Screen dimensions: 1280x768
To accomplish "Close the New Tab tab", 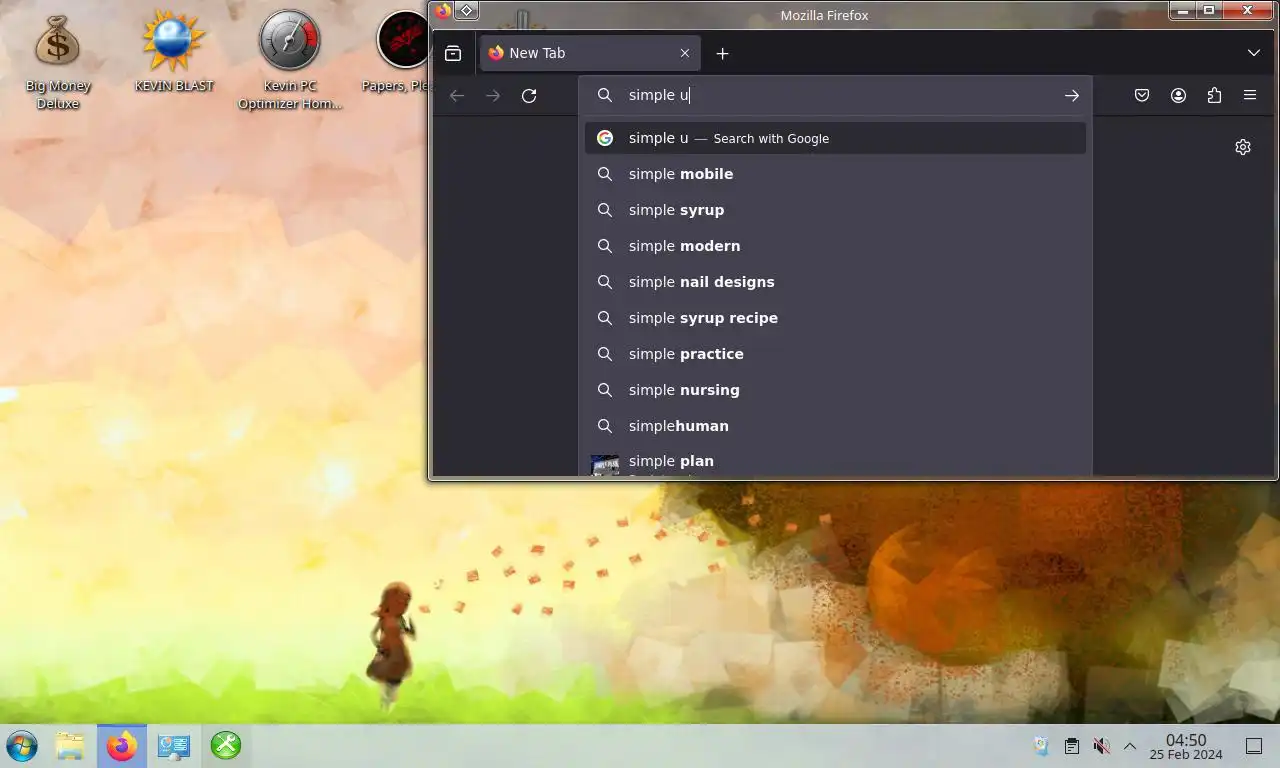I will (685, 53).
